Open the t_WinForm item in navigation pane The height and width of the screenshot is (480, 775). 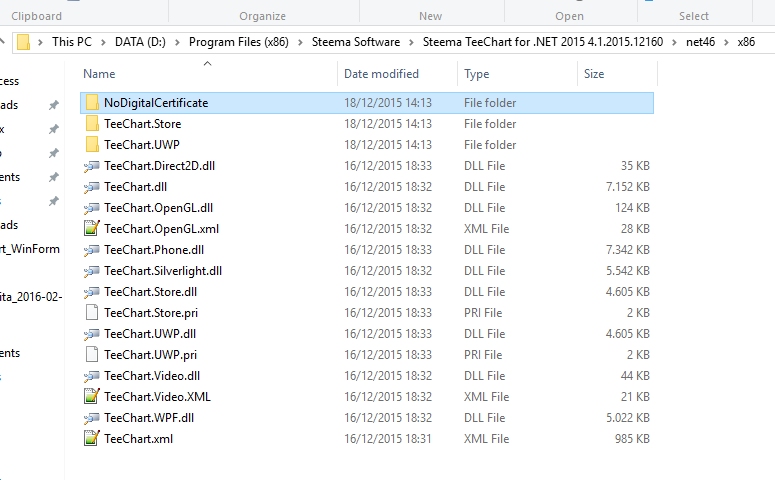click(30, 249)
